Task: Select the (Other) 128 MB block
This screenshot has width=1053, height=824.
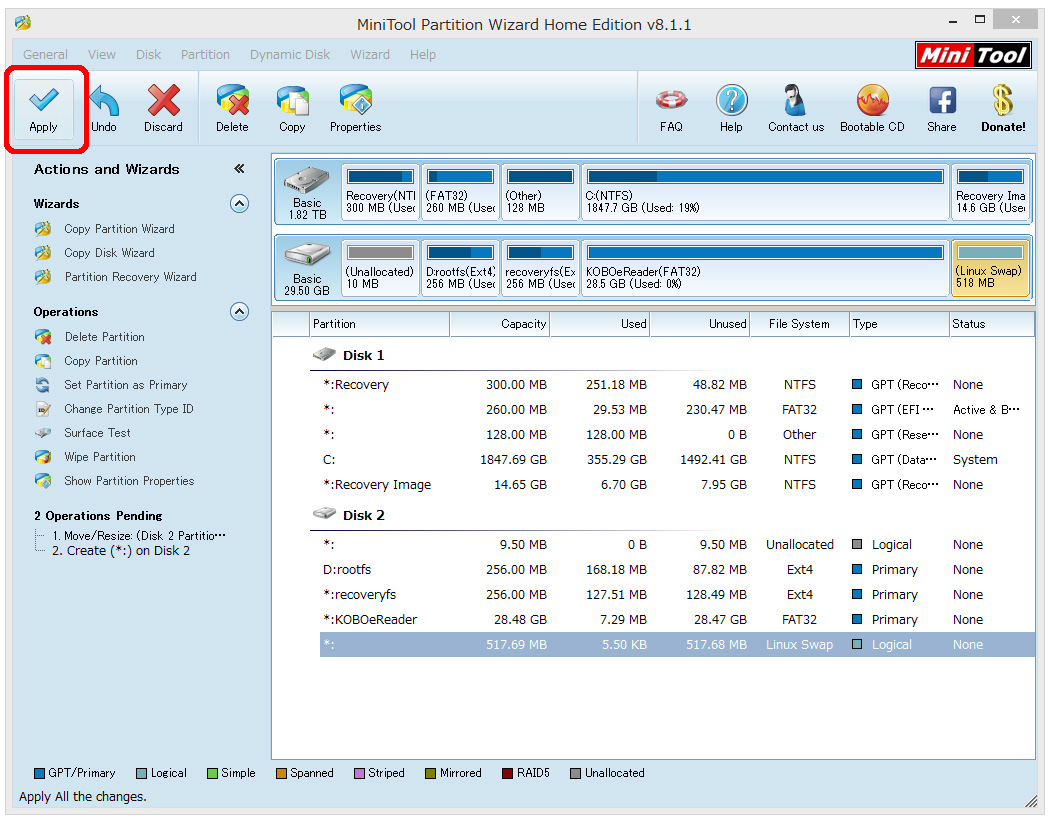Action: [540, 192]
